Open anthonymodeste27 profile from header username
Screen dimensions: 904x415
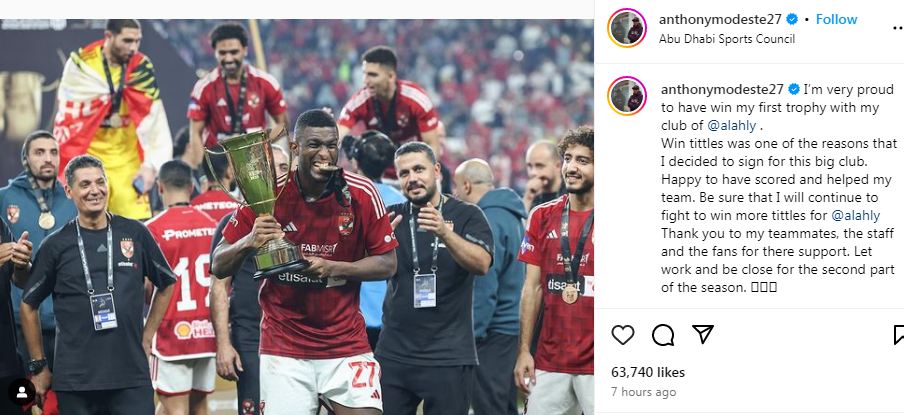click(x=720, y=19)
